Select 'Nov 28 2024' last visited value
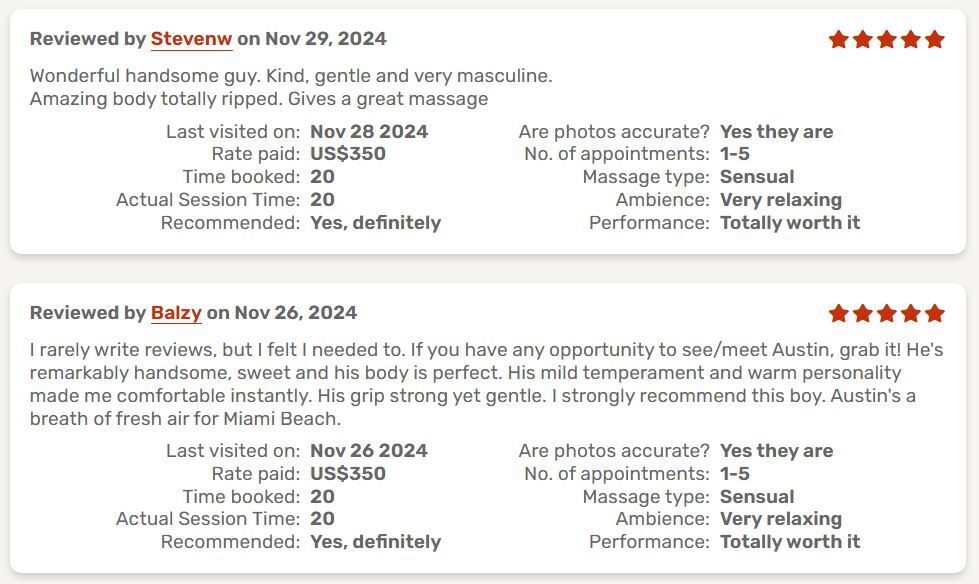 [369, 132]
